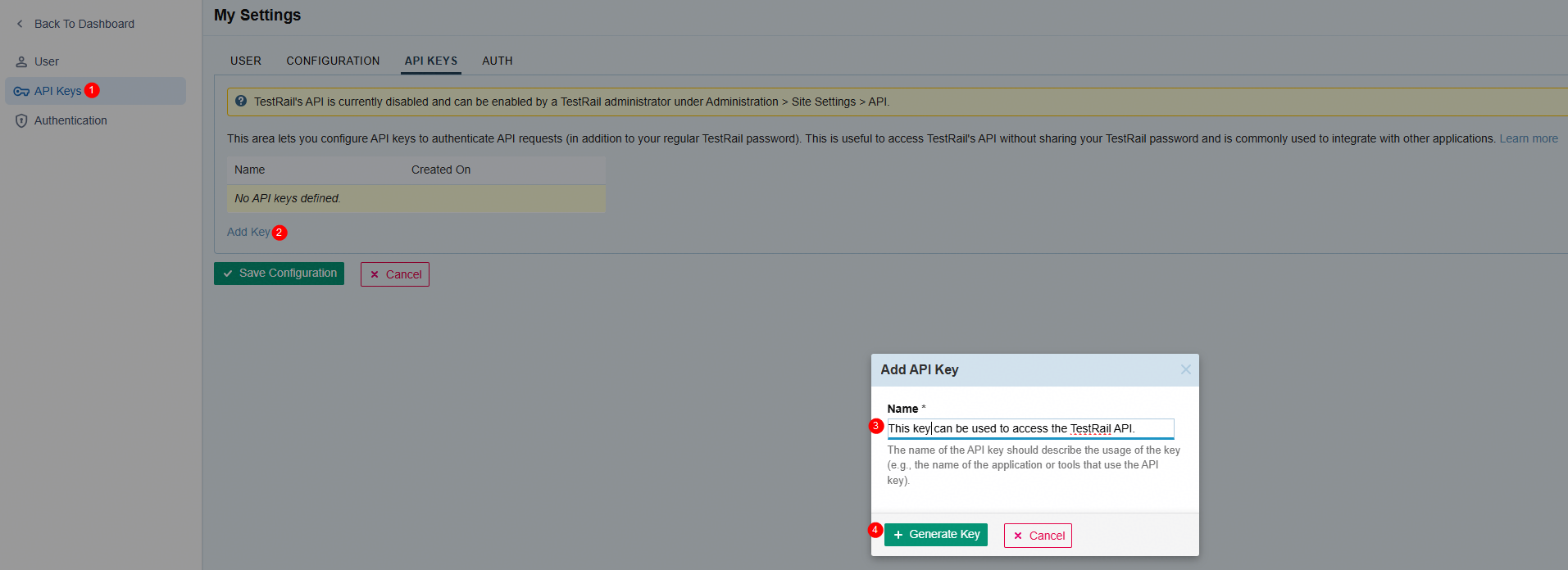Image resolution: width=1568 pixels, height=570 pixels.
Task: Select the AUTH tab
Action: [x=498, y=61]
